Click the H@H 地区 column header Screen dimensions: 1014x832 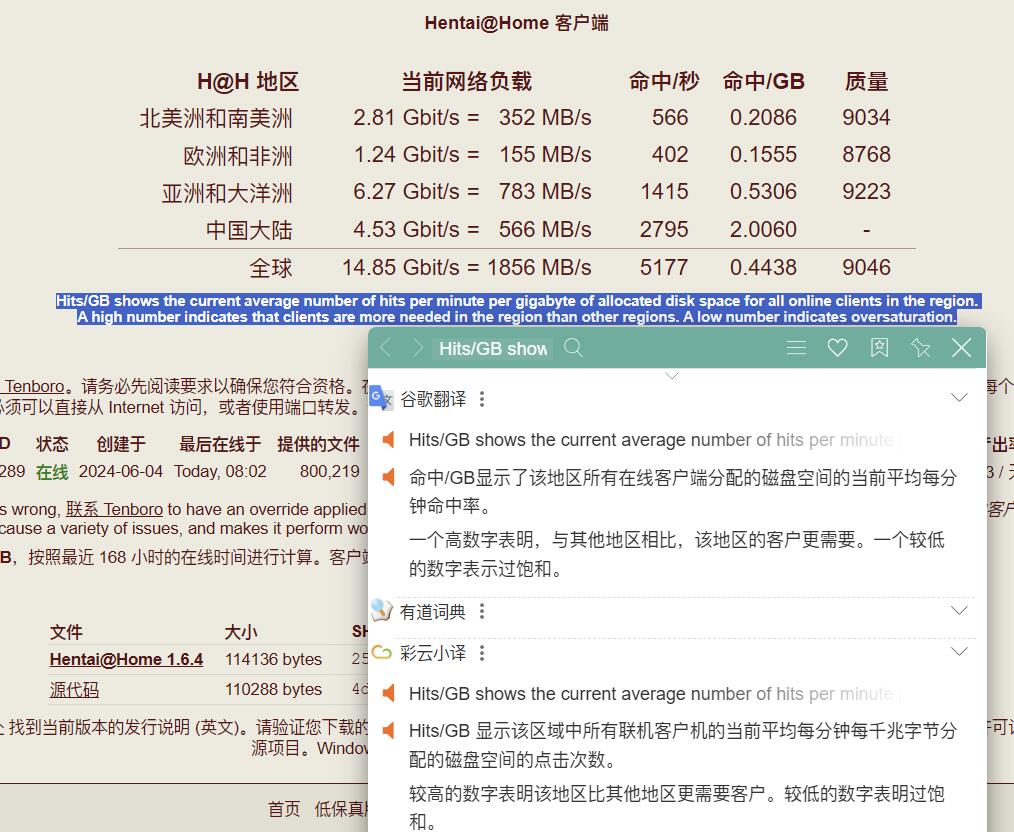[248, 81]
